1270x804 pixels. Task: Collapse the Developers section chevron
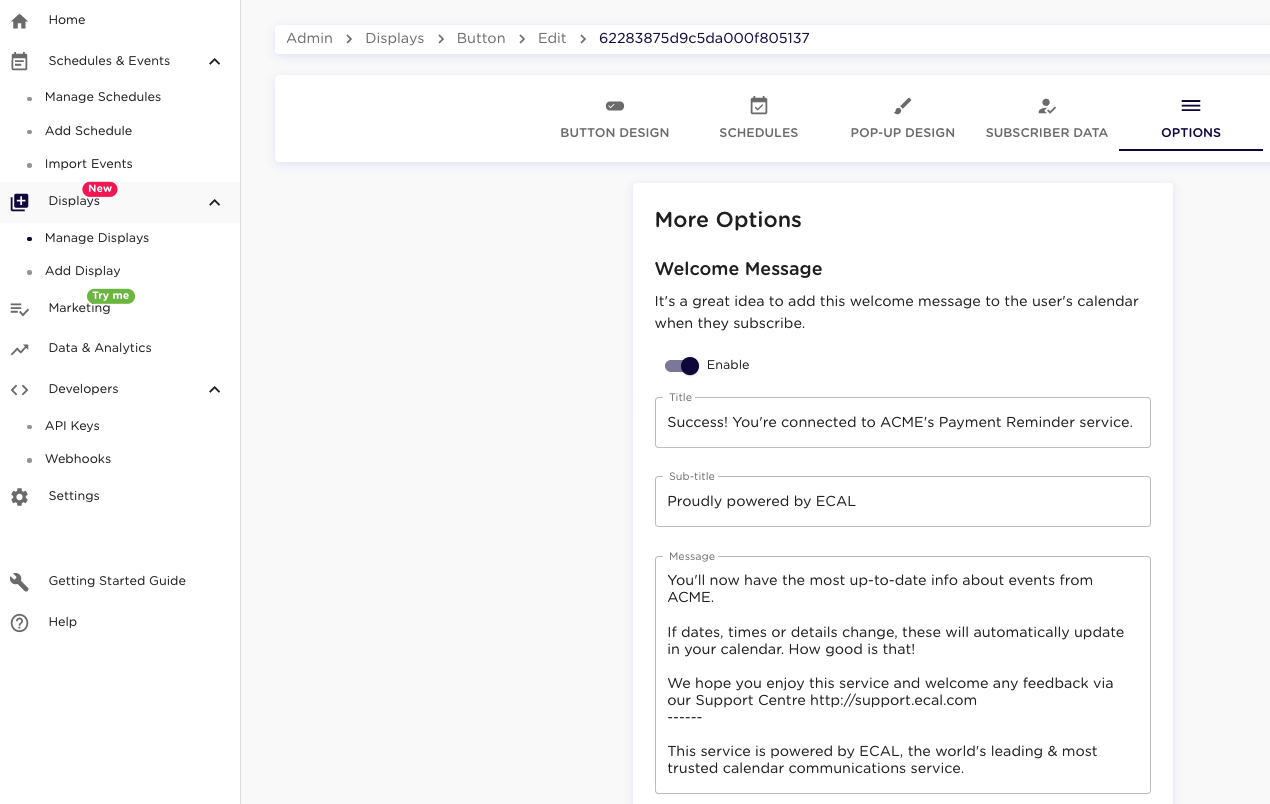coord(214,390)
